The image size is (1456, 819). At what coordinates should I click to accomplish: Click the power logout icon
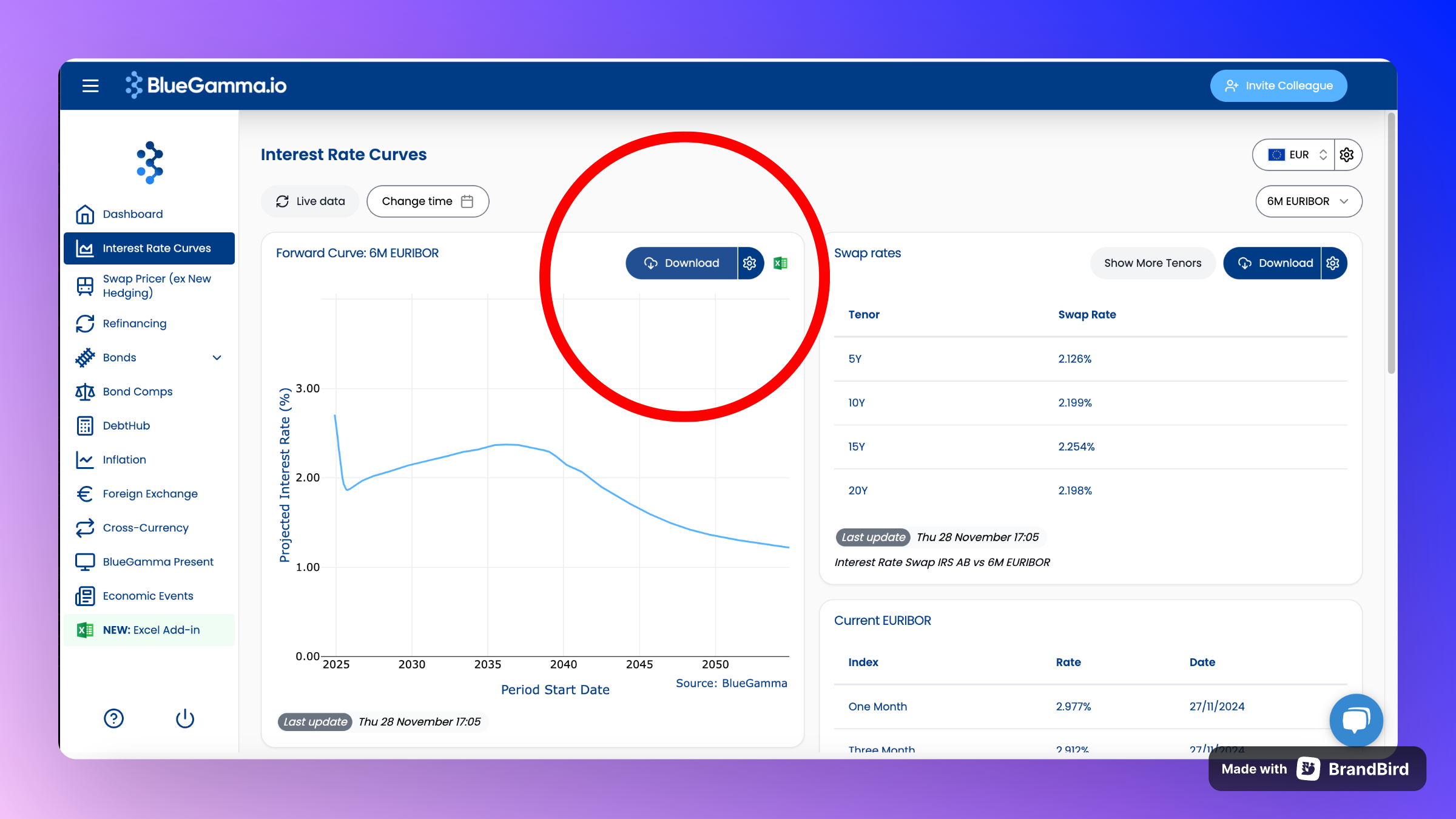(x=185, y=718)
